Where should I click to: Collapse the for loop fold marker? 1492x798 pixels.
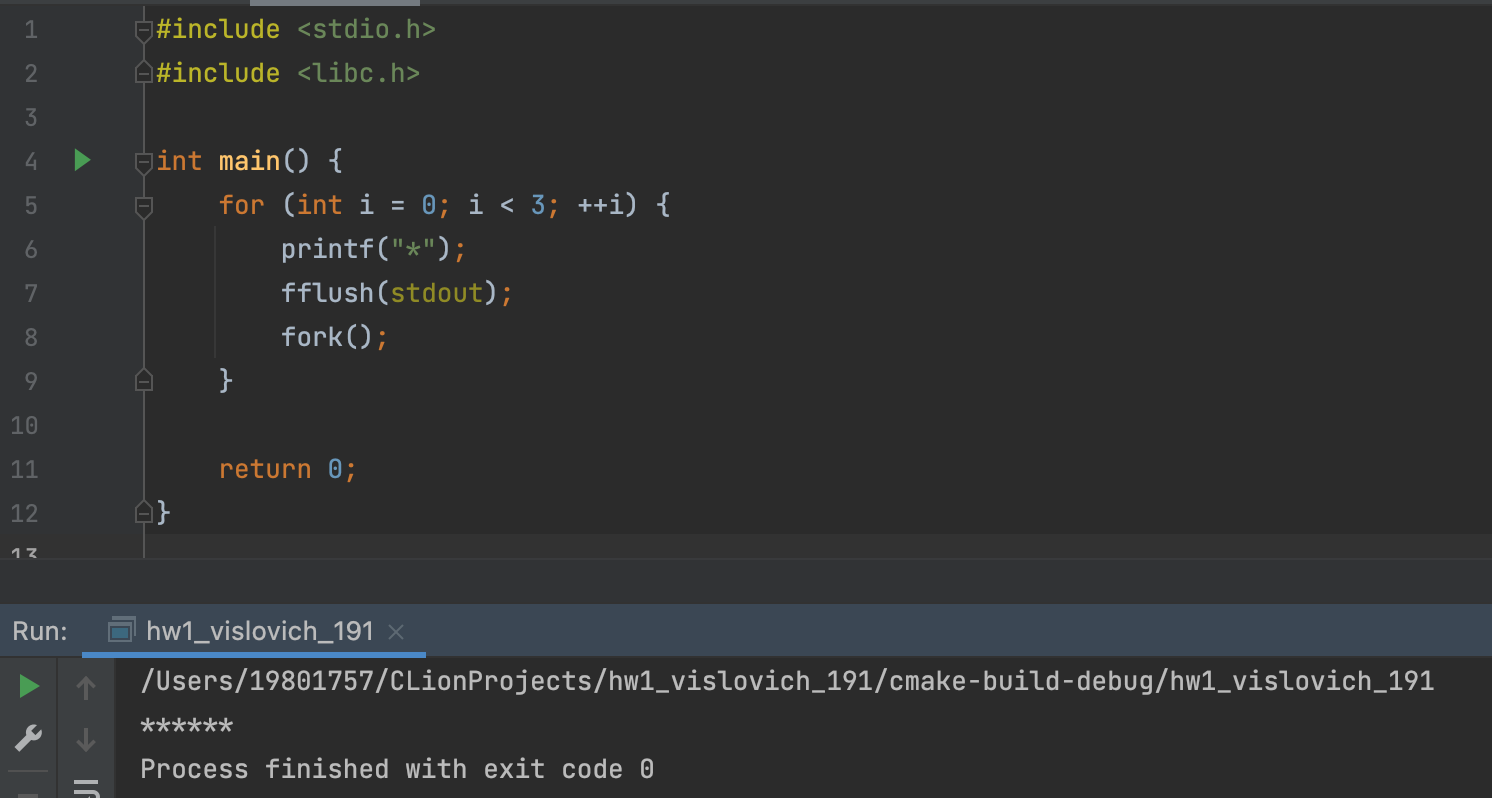(144, 206)
